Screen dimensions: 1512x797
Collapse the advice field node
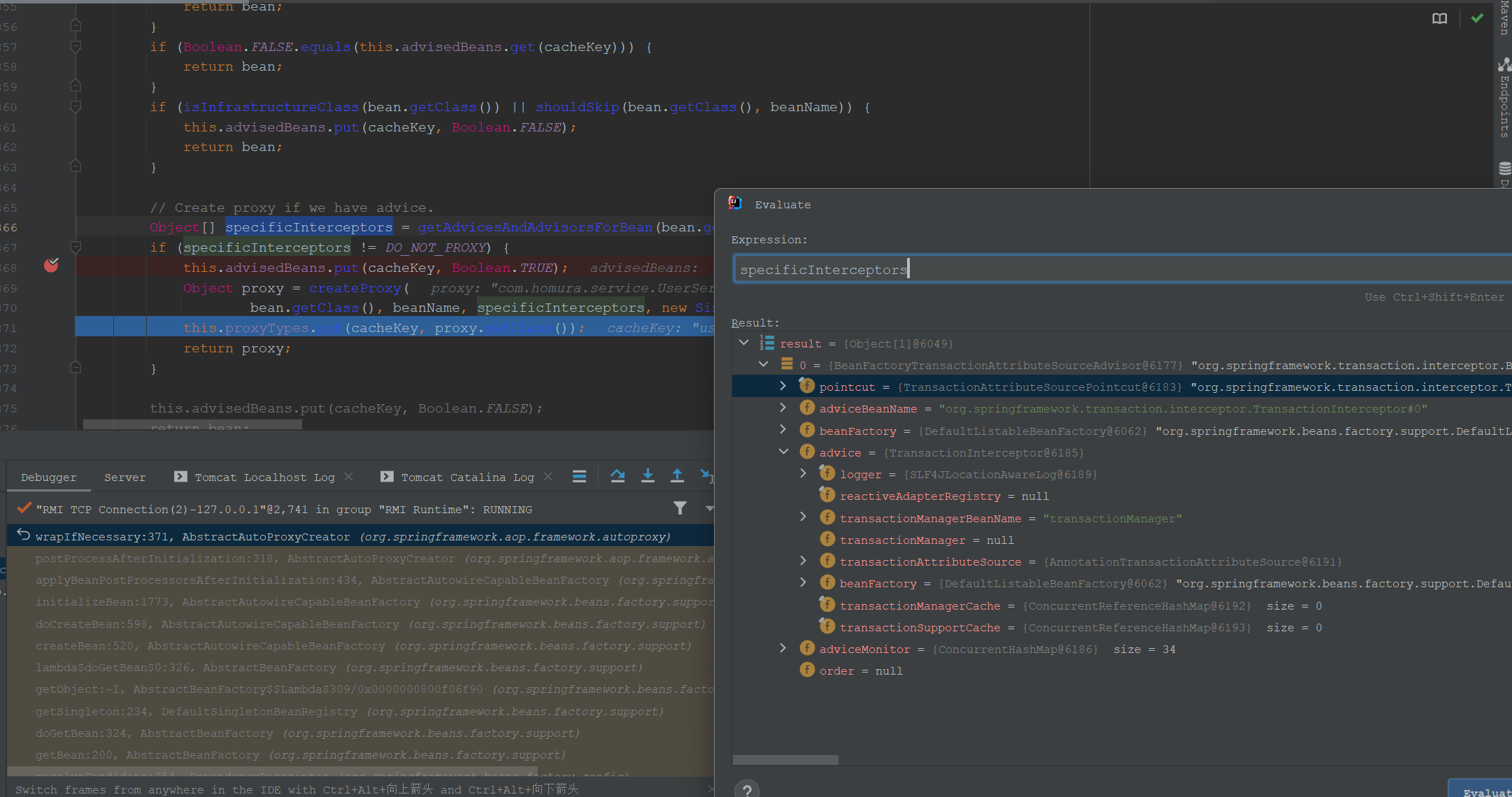click(783, 452)
